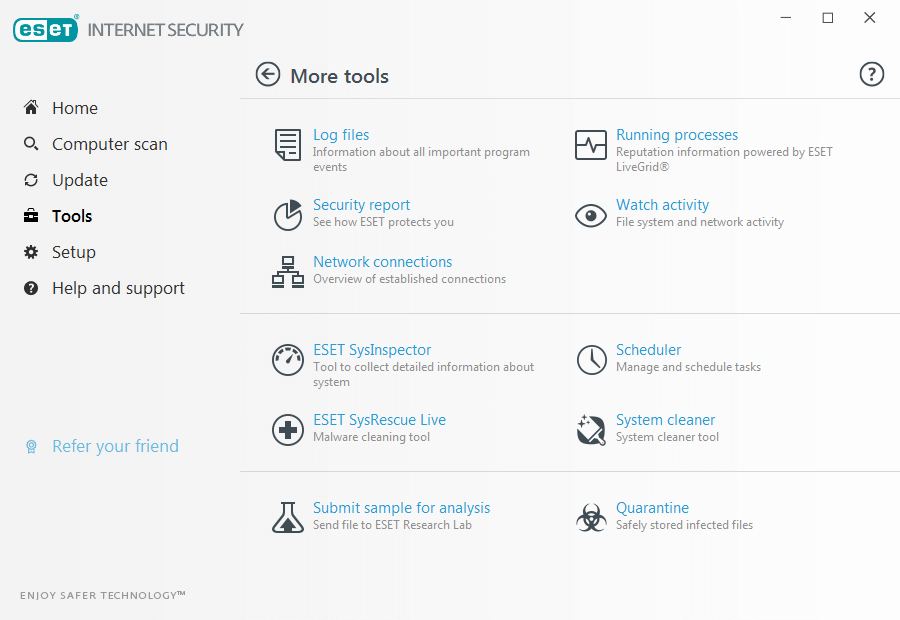Open the Update section
The image size is (900, 620).
pos(80,180)
